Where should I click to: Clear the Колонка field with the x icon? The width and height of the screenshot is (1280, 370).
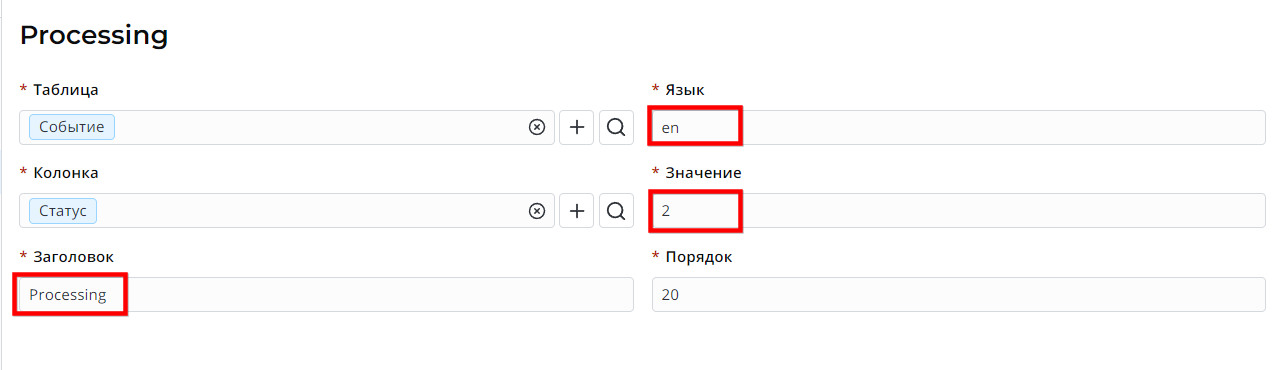[x=537, y=211]
